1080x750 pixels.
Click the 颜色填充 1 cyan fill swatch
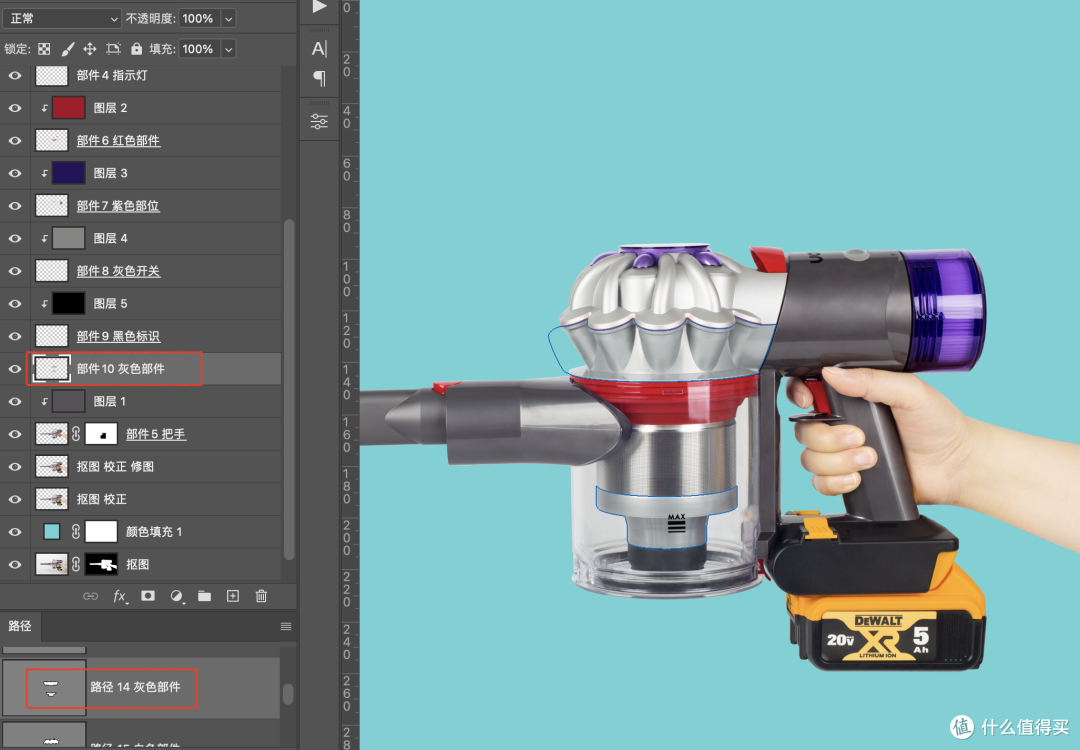(x=52, y=532)
